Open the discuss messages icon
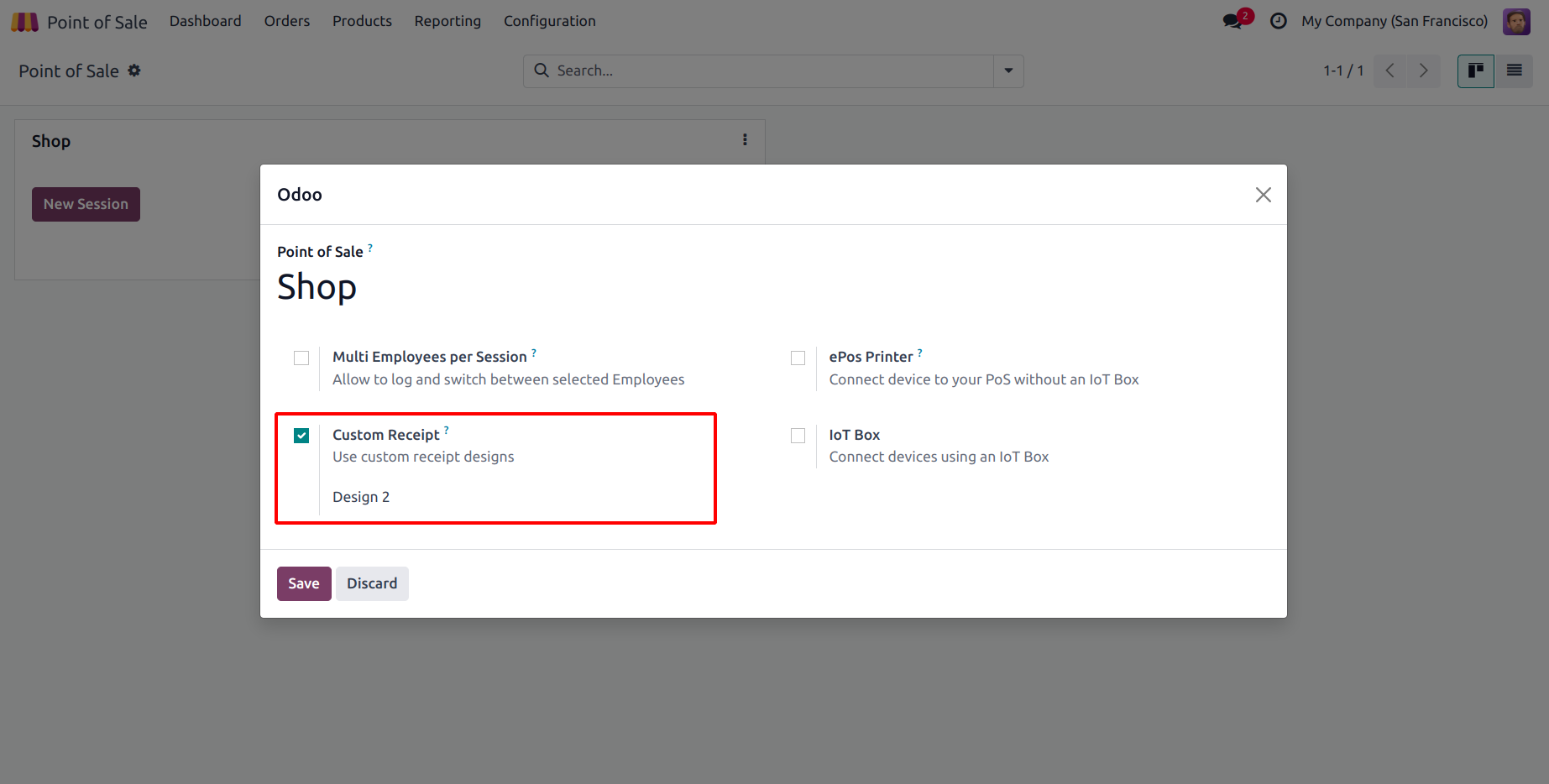The image size is (1549, 784). click(x=1232, y=21)
